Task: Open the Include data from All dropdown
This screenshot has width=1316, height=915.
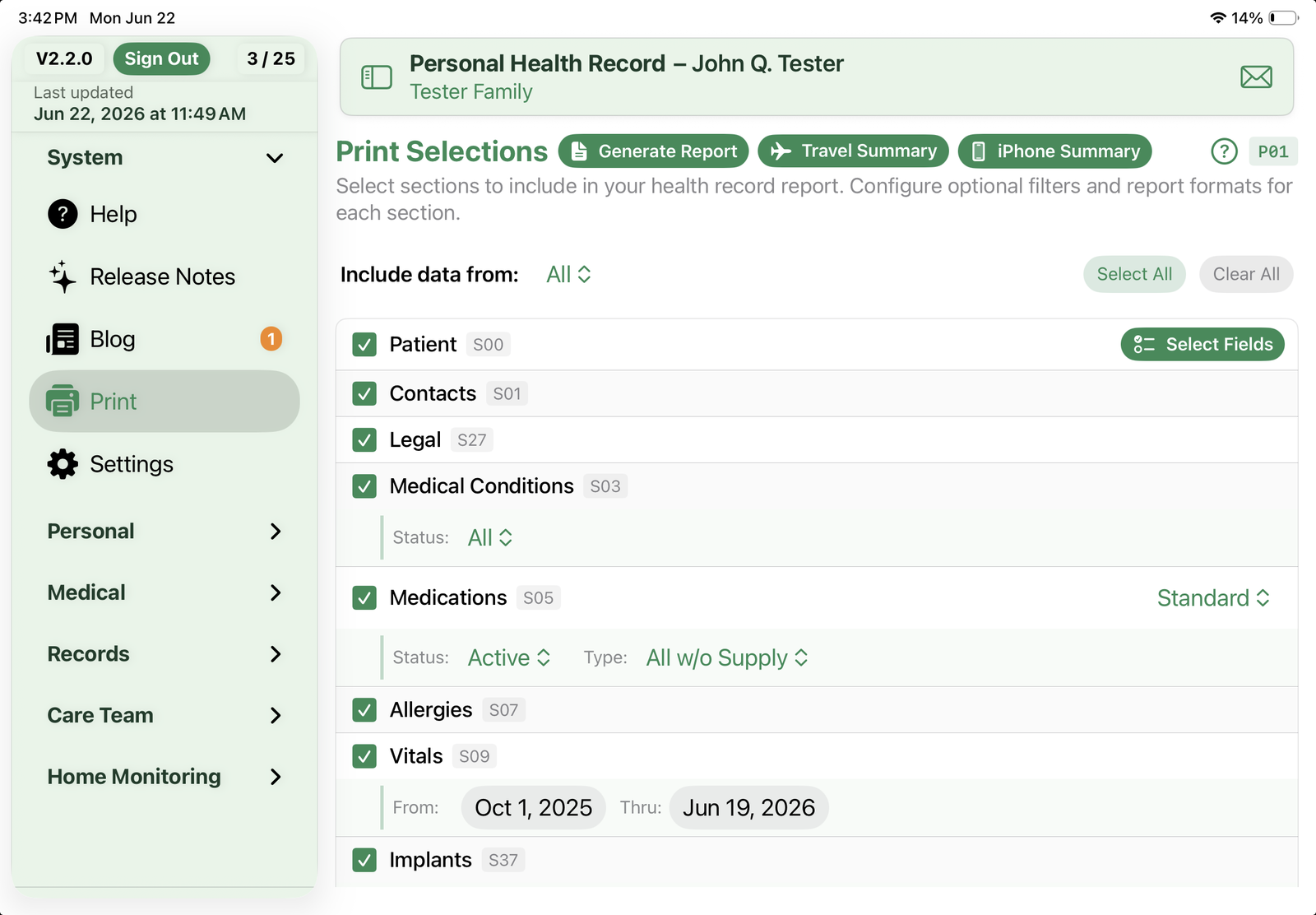Action: point(569,275)
